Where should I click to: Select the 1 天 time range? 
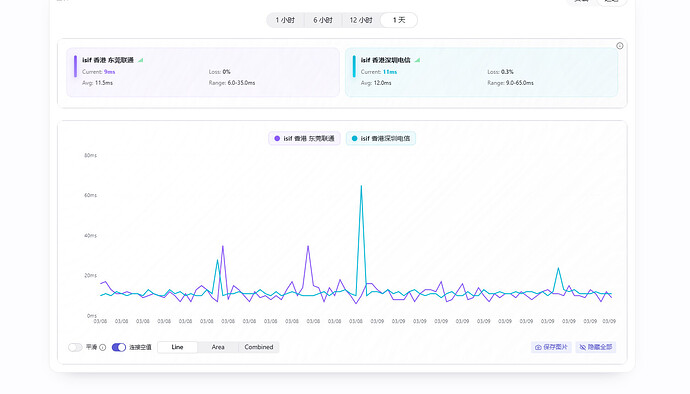[399, 20]
